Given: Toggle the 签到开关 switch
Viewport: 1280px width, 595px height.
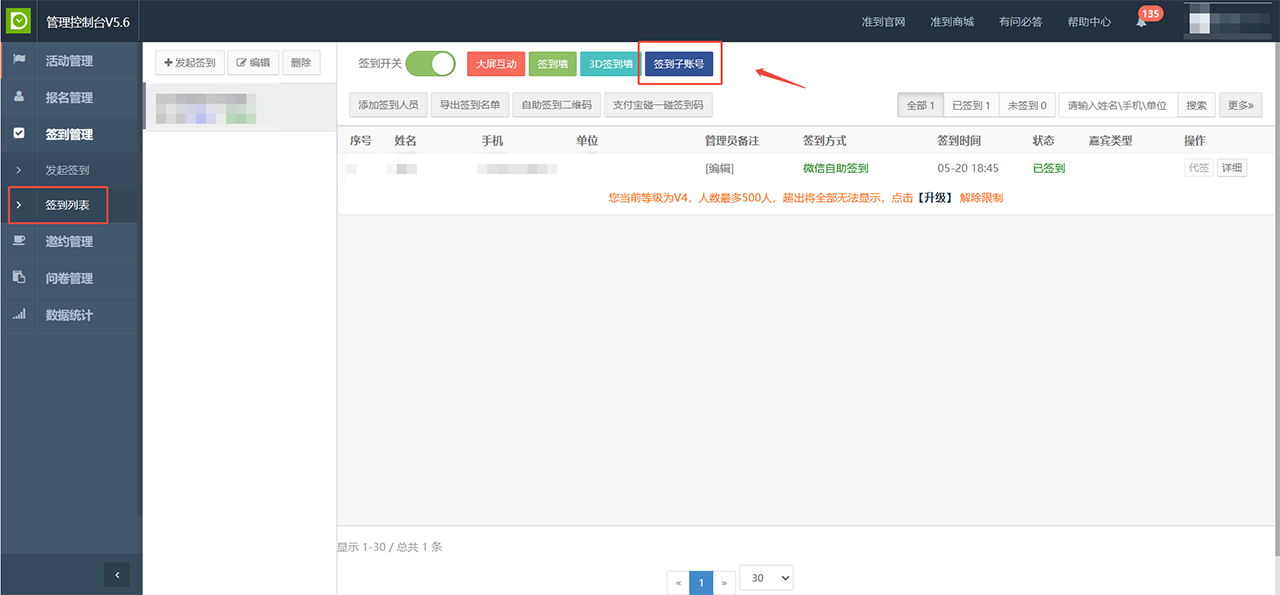Looking at the screenshot, I should [430, 63].
